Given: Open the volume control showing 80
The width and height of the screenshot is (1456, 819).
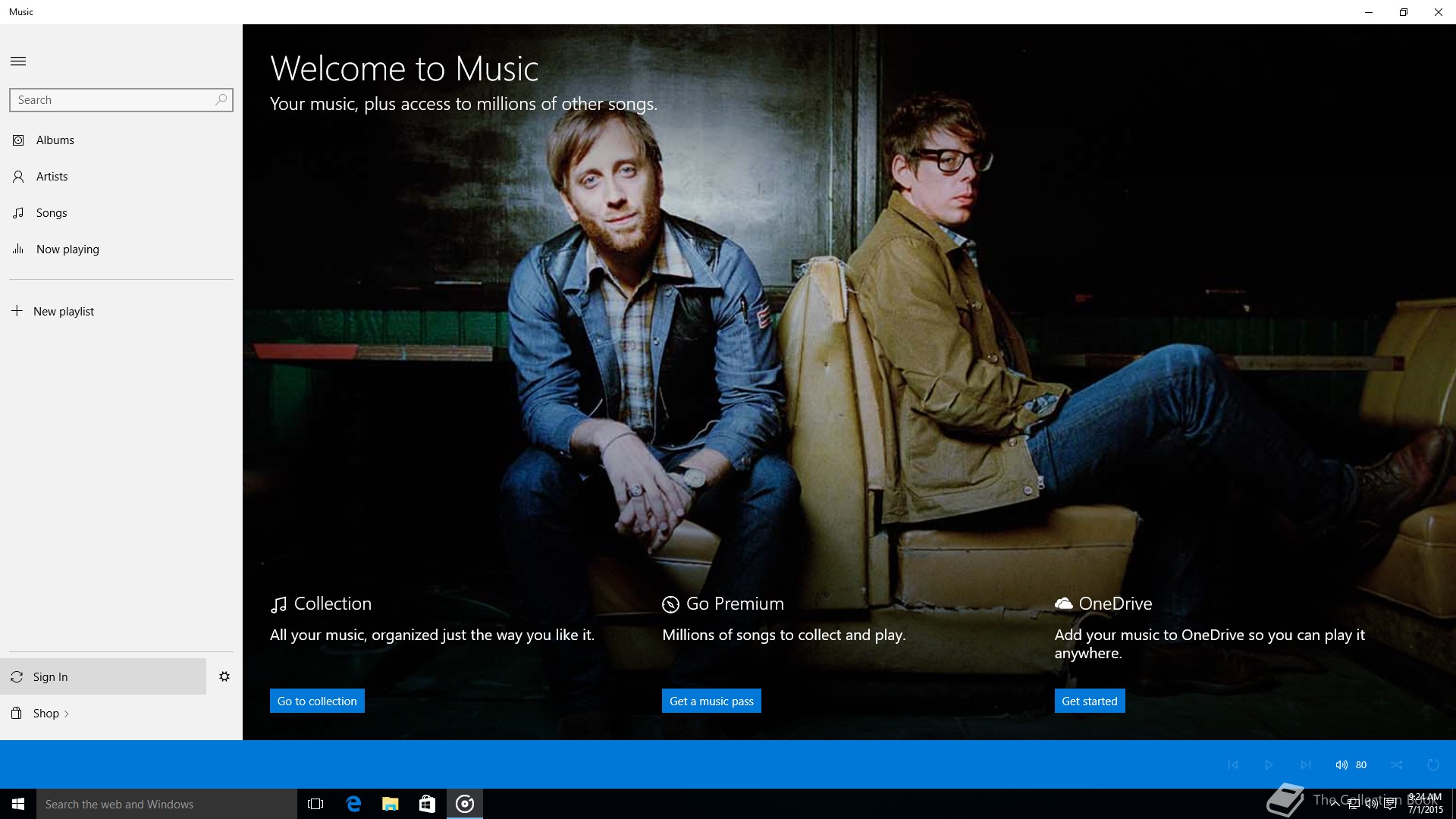Looking at the screenshot, I should pyautogui.click(x=1351, y=764).
